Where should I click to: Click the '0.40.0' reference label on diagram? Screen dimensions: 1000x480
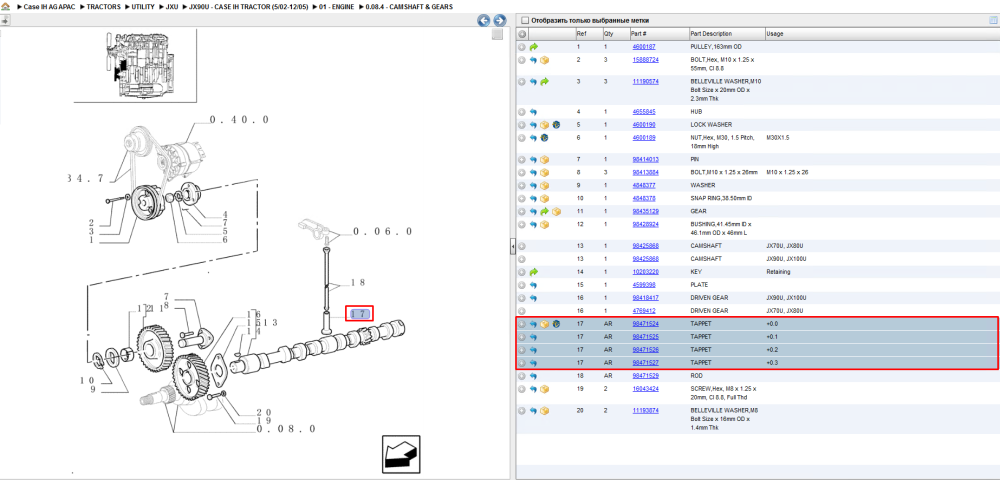240,120
